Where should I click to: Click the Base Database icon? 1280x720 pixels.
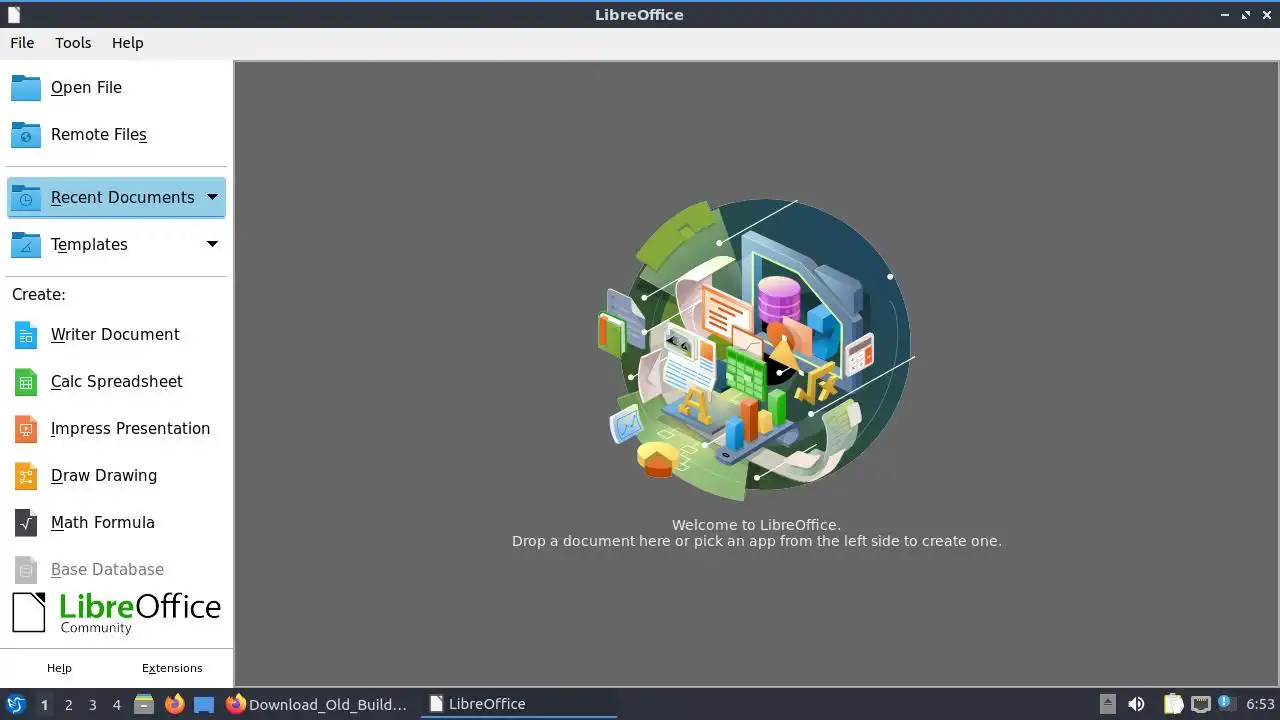click(26, 570)
